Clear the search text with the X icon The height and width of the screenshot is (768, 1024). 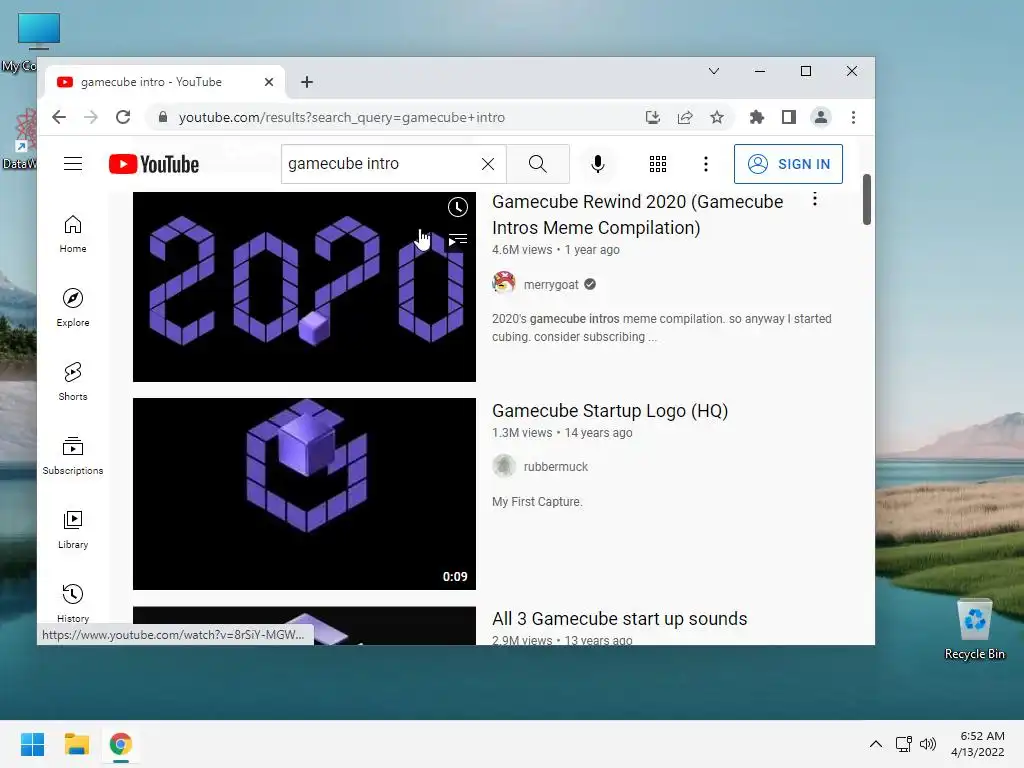click(x=488, y=164)
